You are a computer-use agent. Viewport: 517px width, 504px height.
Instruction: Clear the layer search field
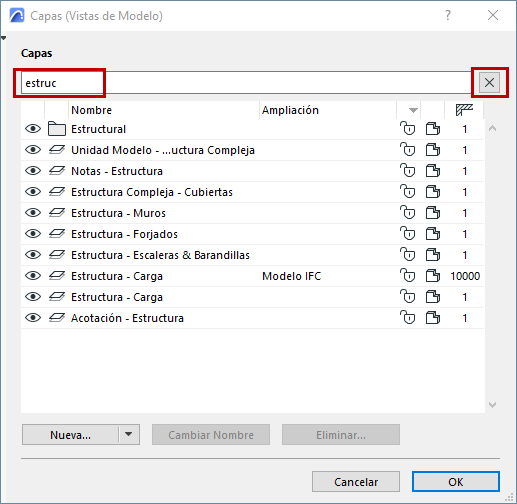[489, 82]
